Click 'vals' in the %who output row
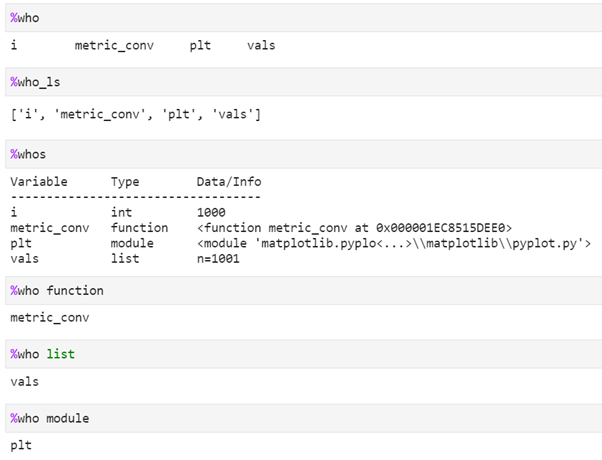The width and height of the screenshot is (602, 460). coord(261,45)
